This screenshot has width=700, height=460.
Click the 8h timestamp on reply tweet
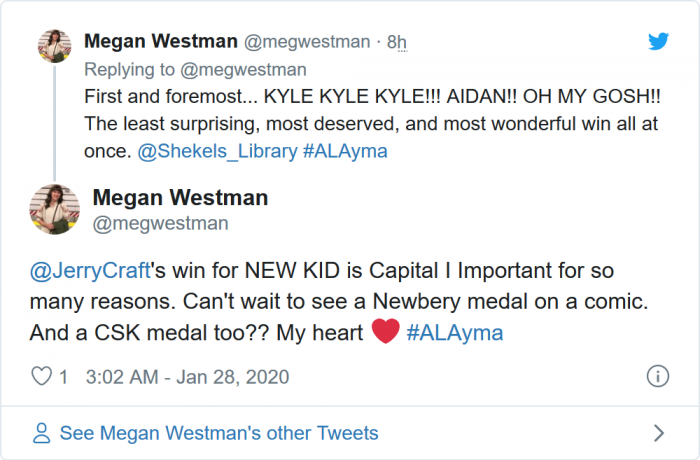click(397, 42)
